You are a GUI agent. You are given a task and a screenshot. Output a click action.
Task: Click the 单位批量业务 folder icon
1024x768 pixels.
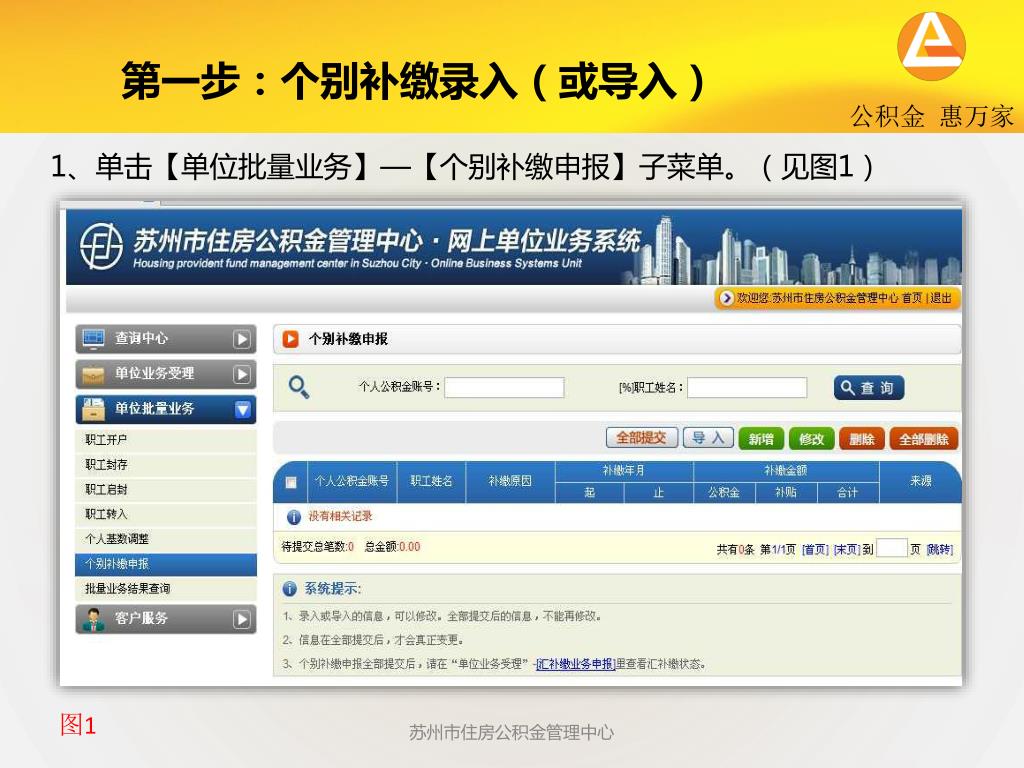[93, 409]
